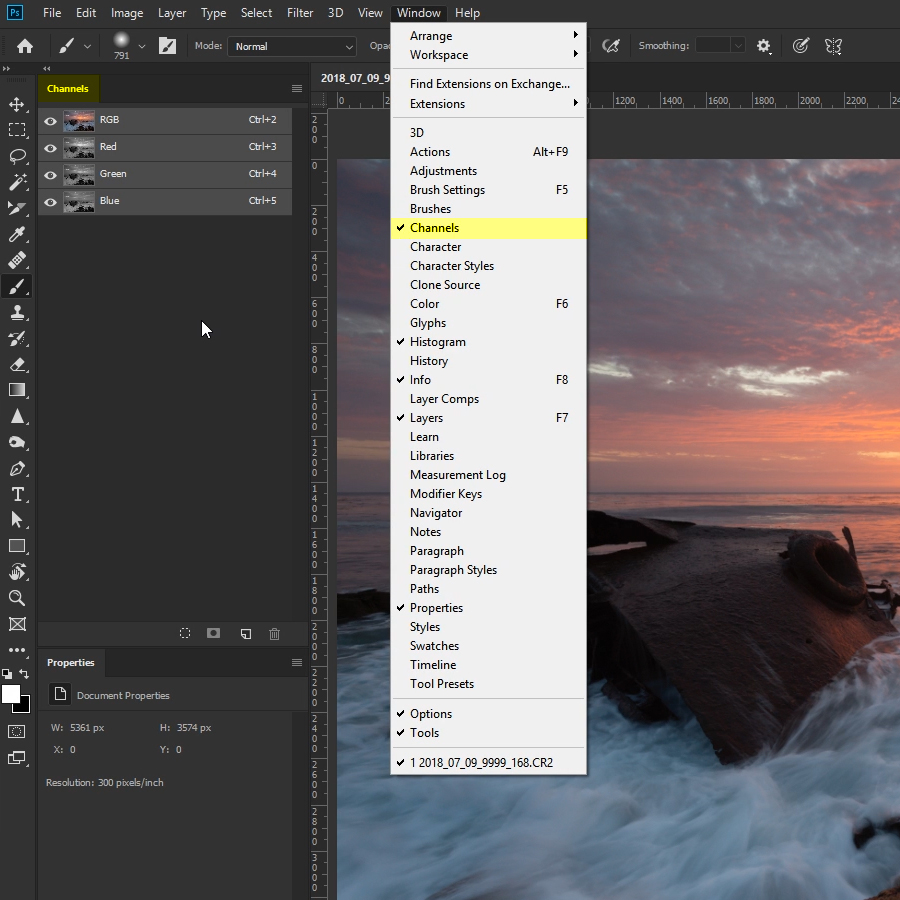Switch to the Channels tab
The image size is (900, 900).
(x=68, y=88)
